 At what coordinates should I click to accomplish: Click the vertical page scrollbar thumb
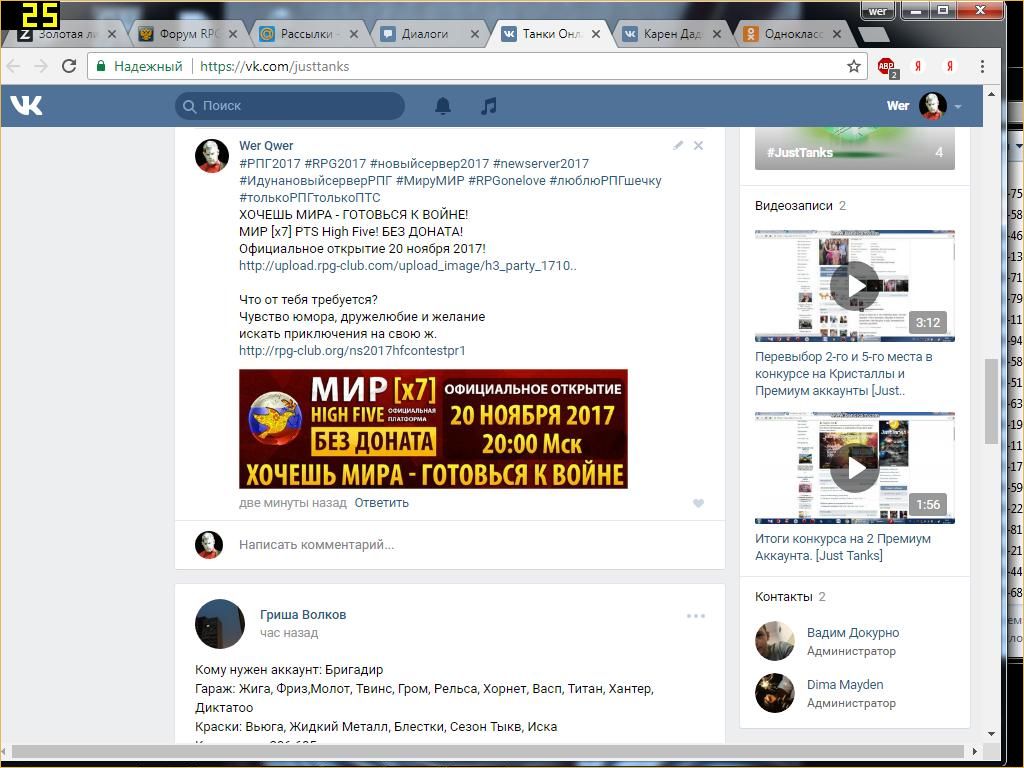991,401
